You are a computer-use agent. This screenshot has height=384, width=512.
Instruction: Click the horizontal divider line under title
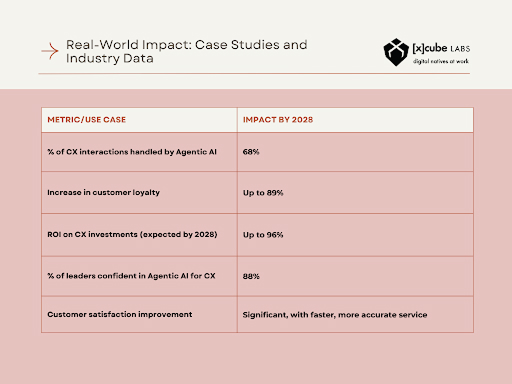(x=254, y=74)
